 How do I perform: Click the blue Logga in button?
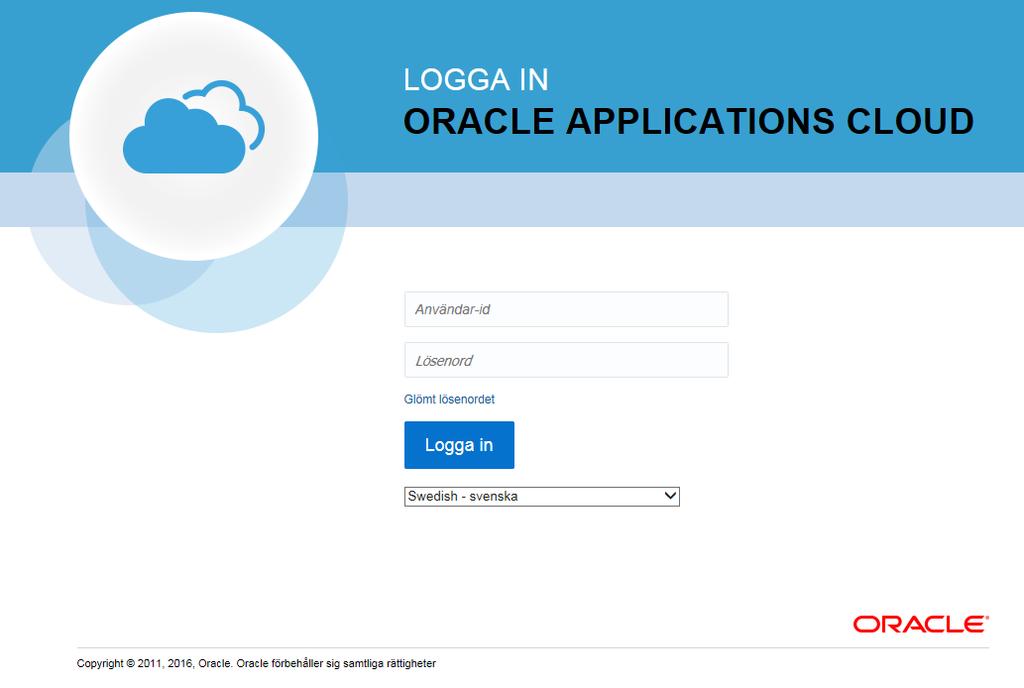pos(459,445)
